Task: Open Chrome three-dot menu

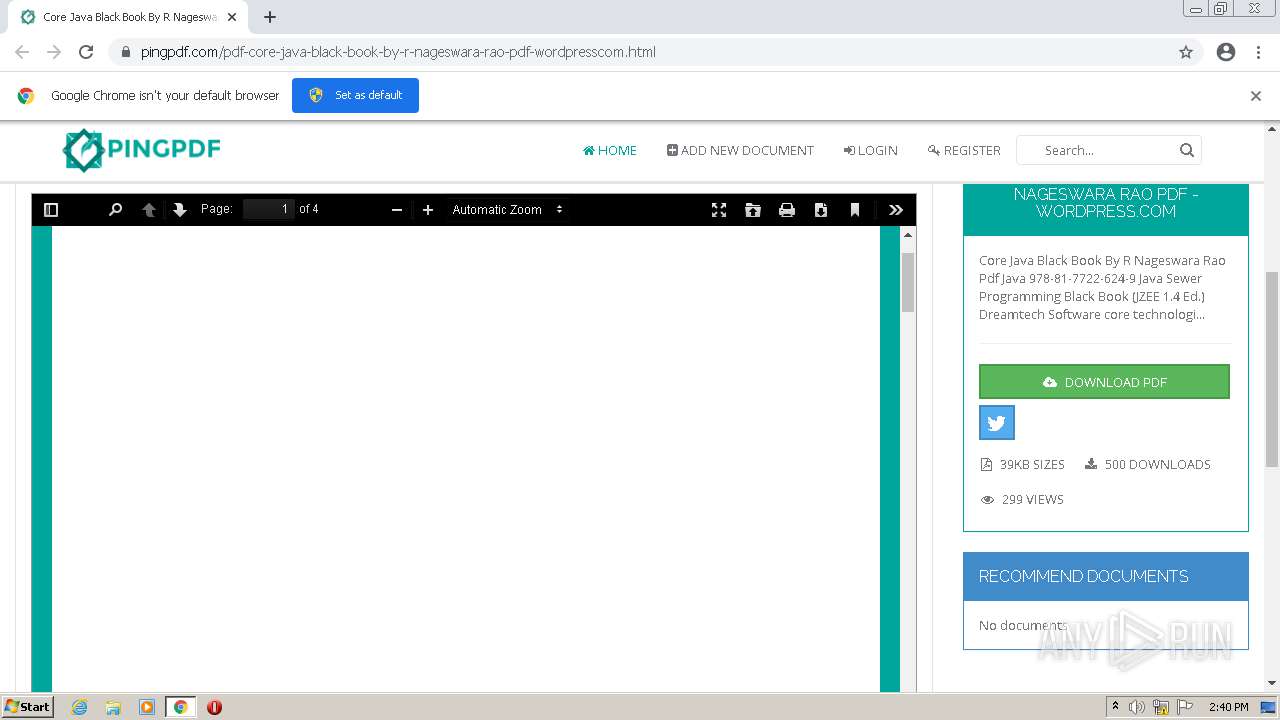Action: tap(1258, 52)
